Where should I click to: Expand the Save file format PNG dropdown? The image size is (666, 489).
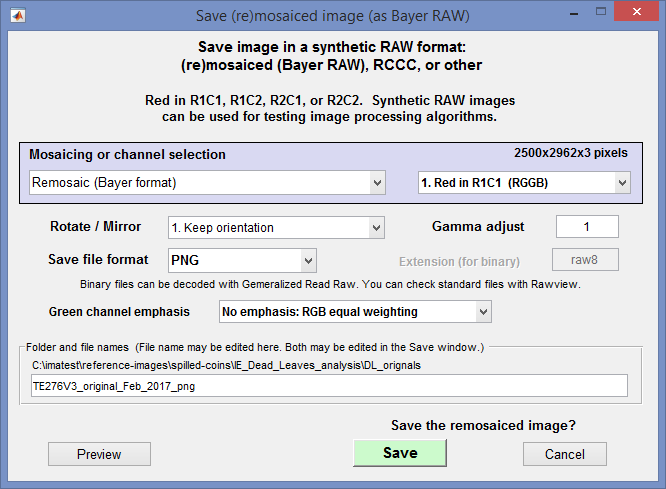pyautogui.click(x=243, y=260)
